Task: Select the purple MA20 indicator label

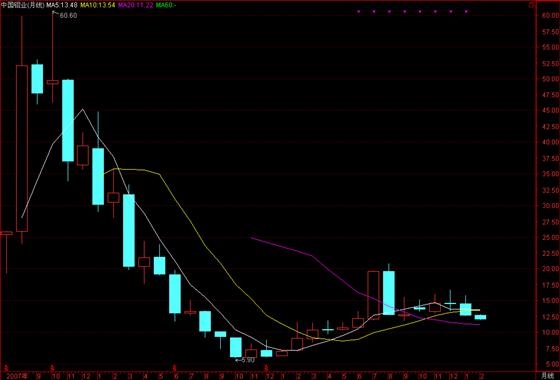Action: (136, 5)
